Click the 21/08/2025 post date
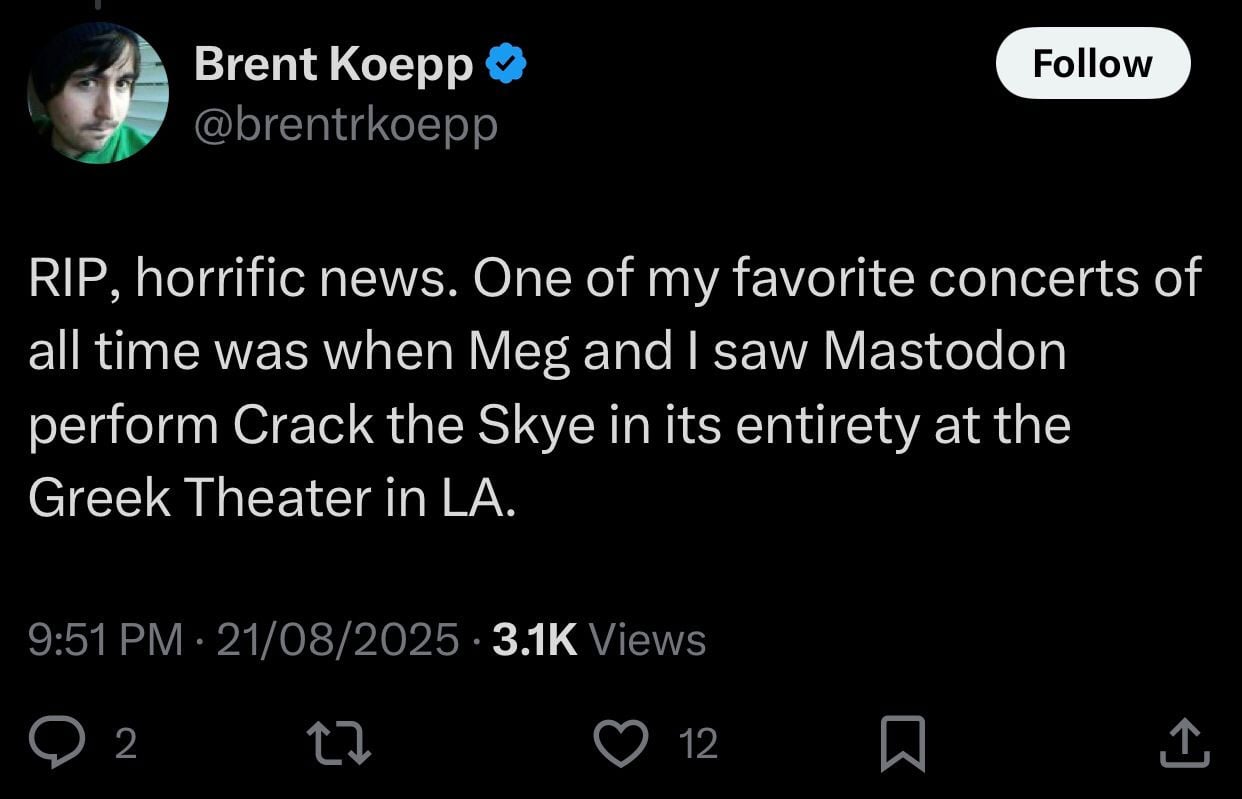This screenshot has width=1242, height=799. 337,639
